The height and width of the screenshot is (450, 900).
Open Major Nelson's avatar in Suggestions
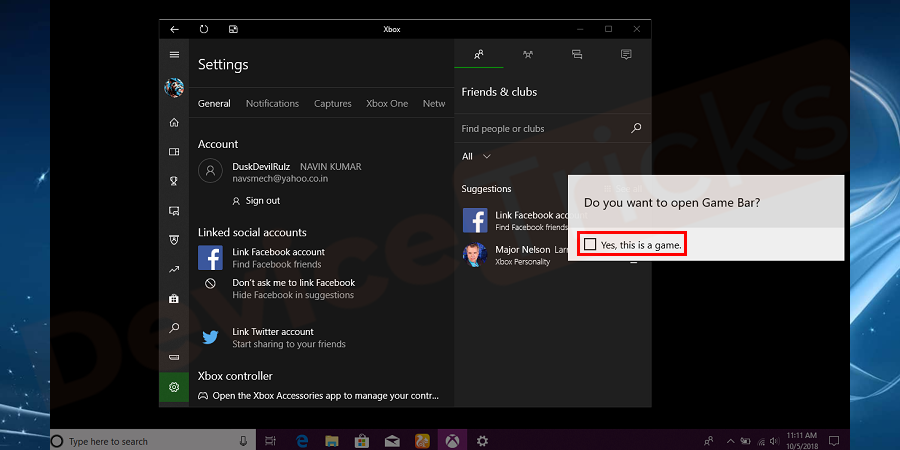coord(475,255)
